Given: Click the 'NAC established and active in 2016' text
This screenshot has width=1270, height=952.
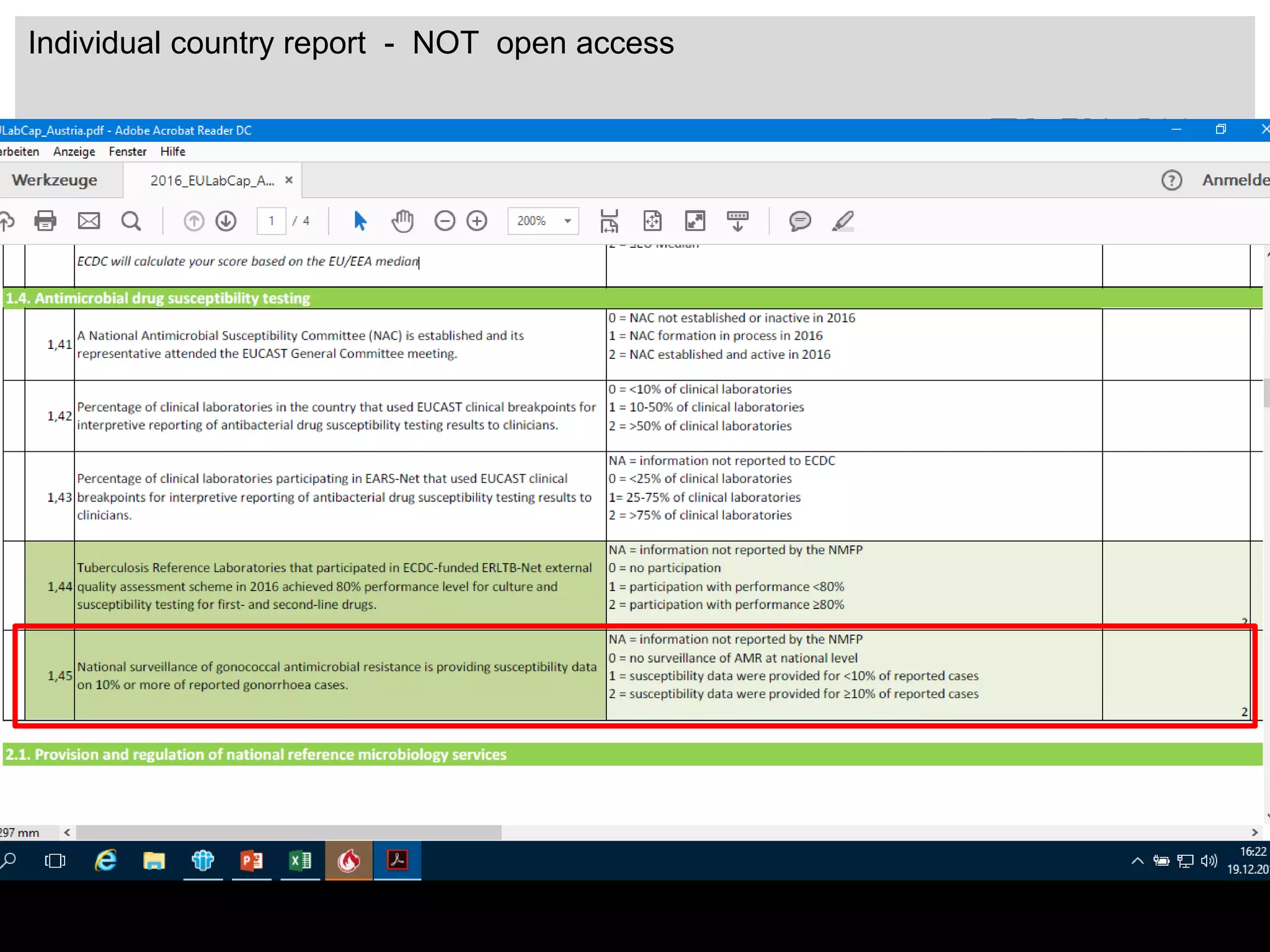Looking at the screenshot, I should tap(730, 355).
